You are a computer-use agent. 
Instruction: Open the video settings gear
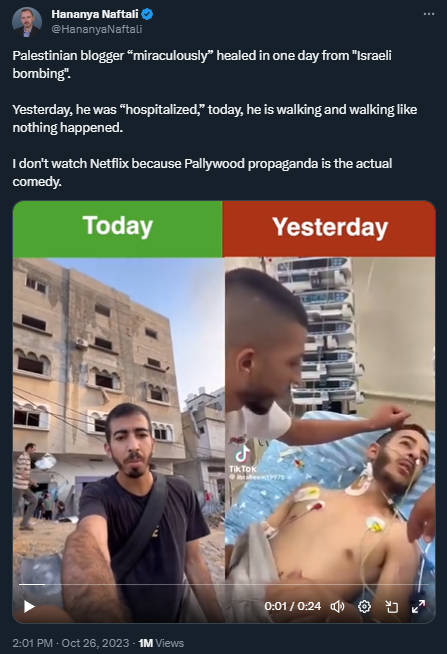pyautogui.click(x=364, y=606)
